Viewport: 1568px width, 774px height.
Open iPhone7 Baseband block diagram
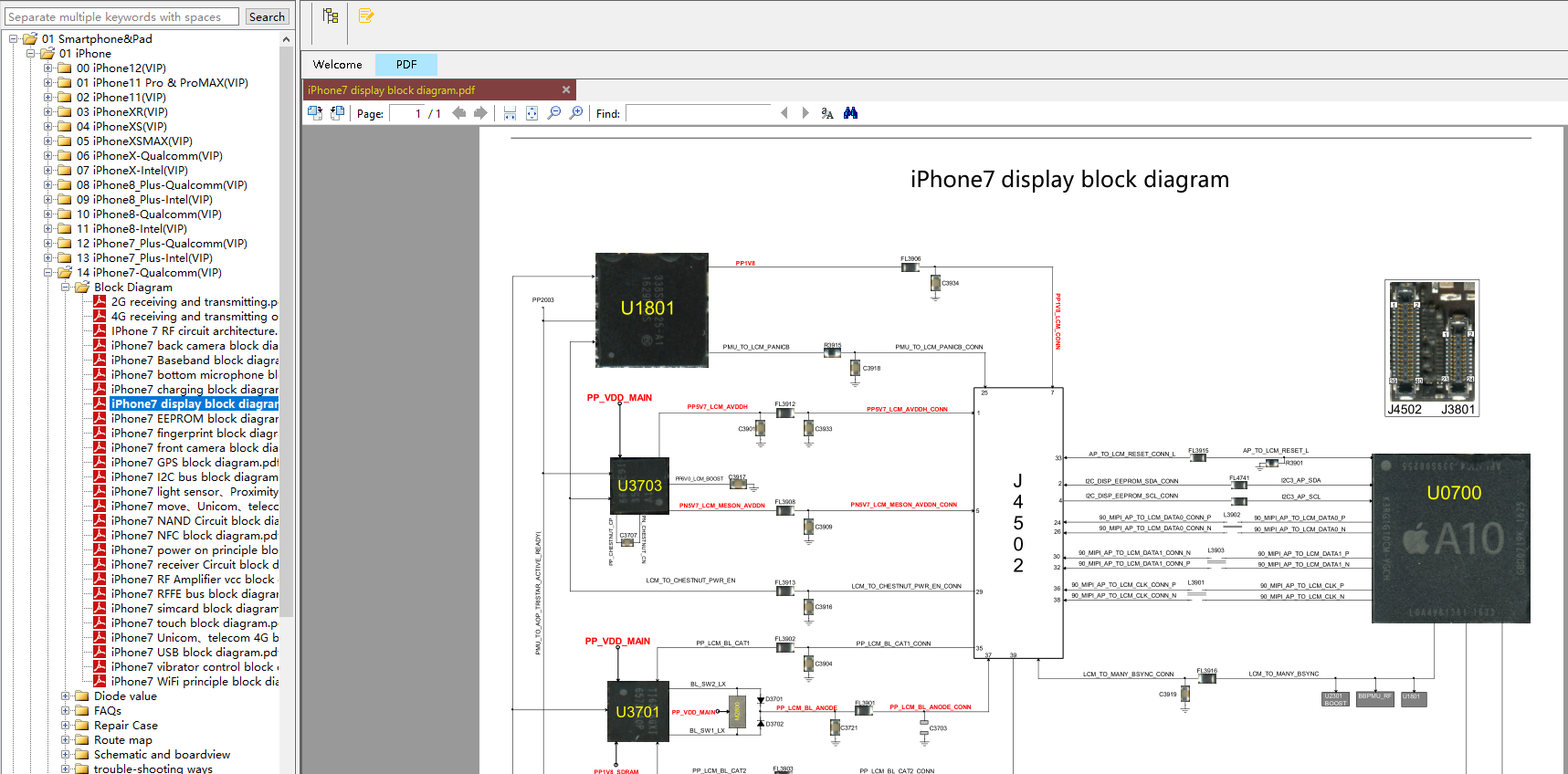(x=195, y=361)
